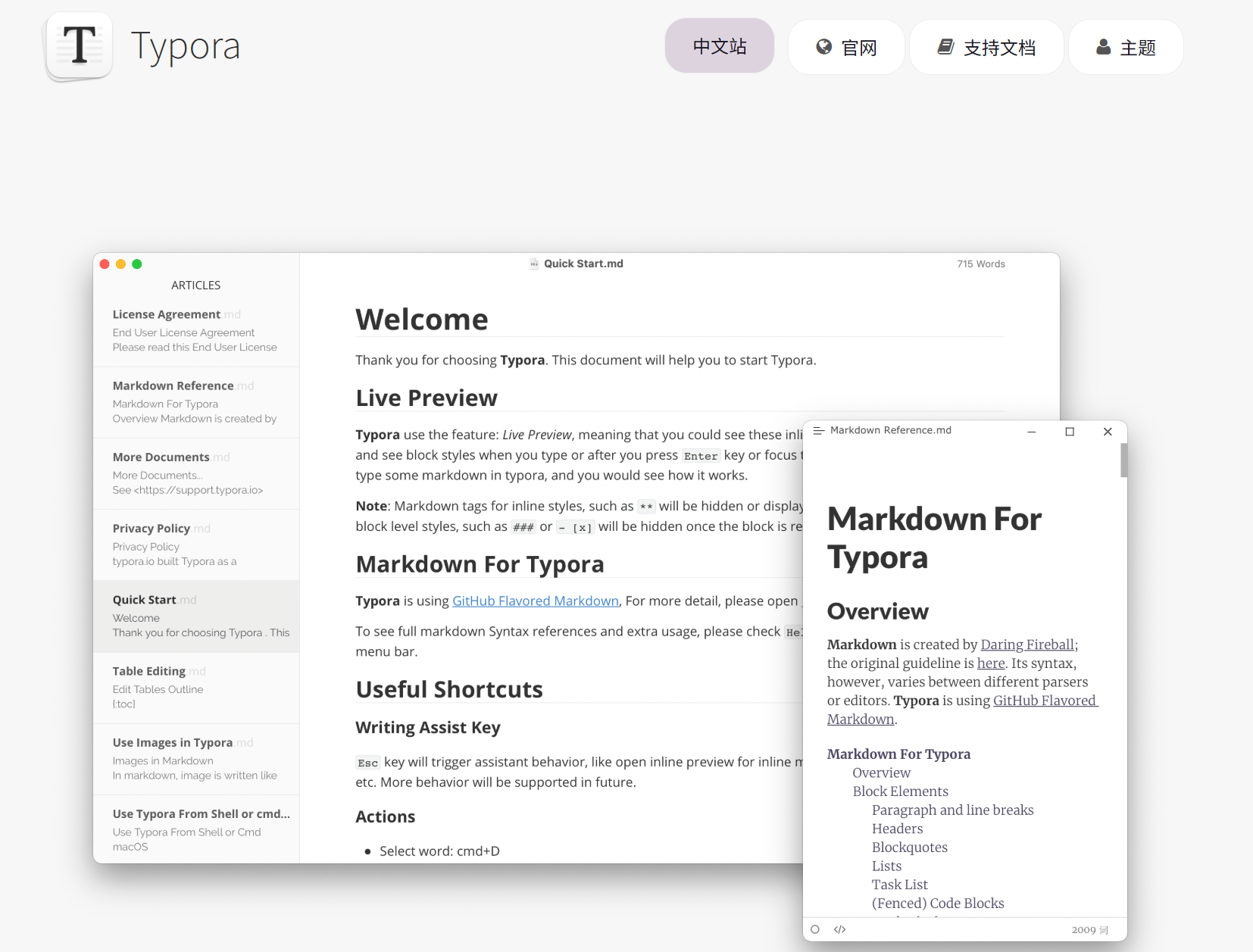Jump to Overview in the table of contents

coord(882,773)
